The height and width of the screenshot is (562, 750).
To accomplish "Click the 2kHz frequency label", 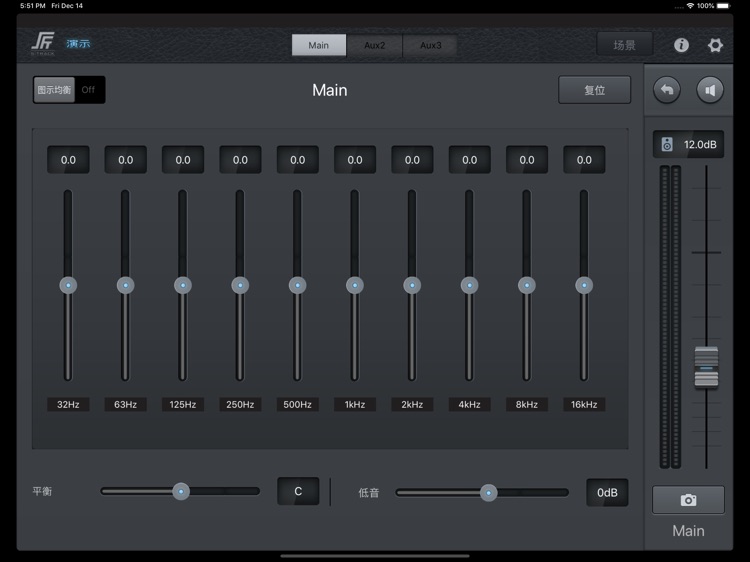I will tap(412, 404).
